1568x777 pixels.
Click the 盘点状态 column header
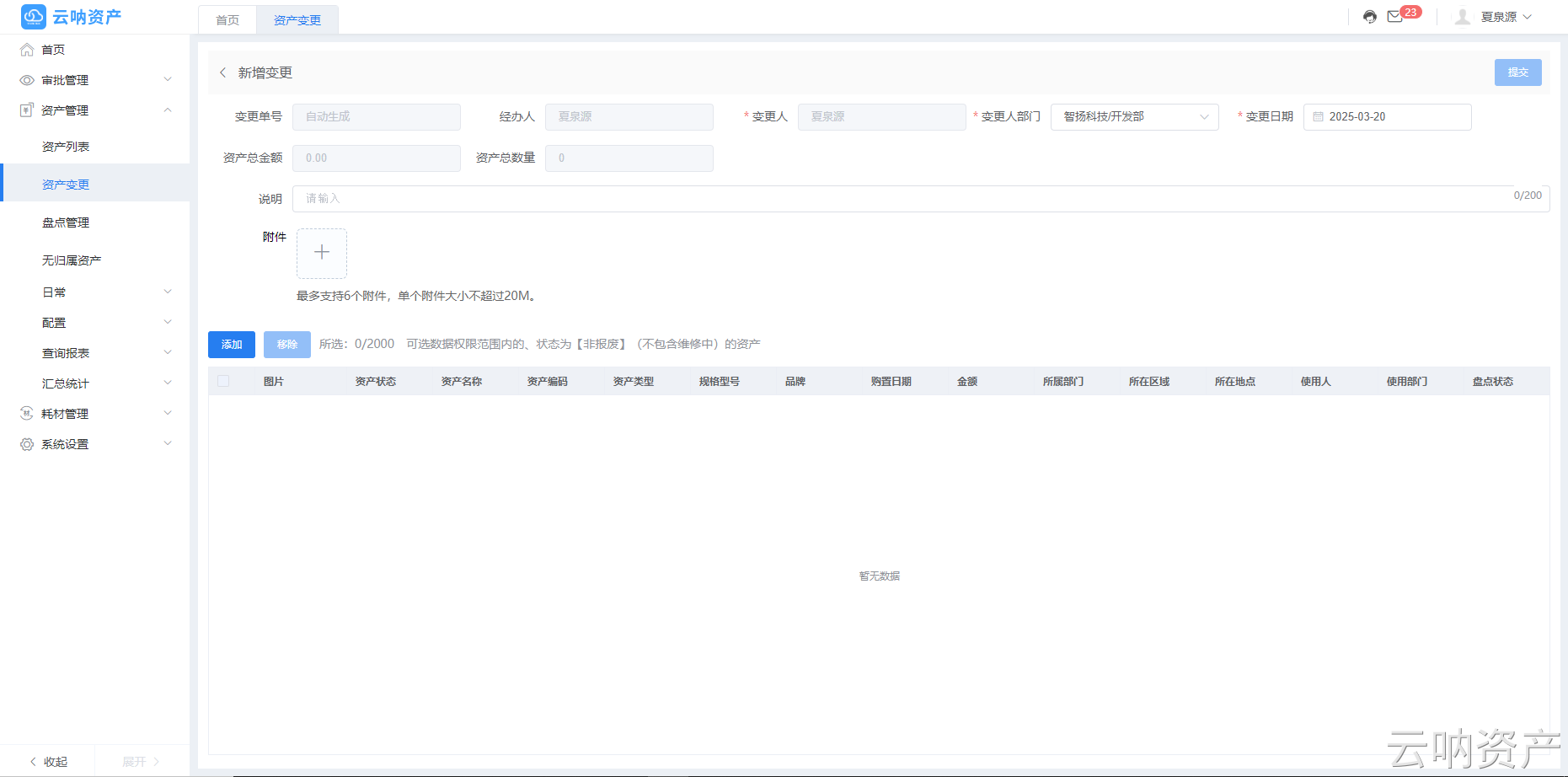pos(1493,382)
